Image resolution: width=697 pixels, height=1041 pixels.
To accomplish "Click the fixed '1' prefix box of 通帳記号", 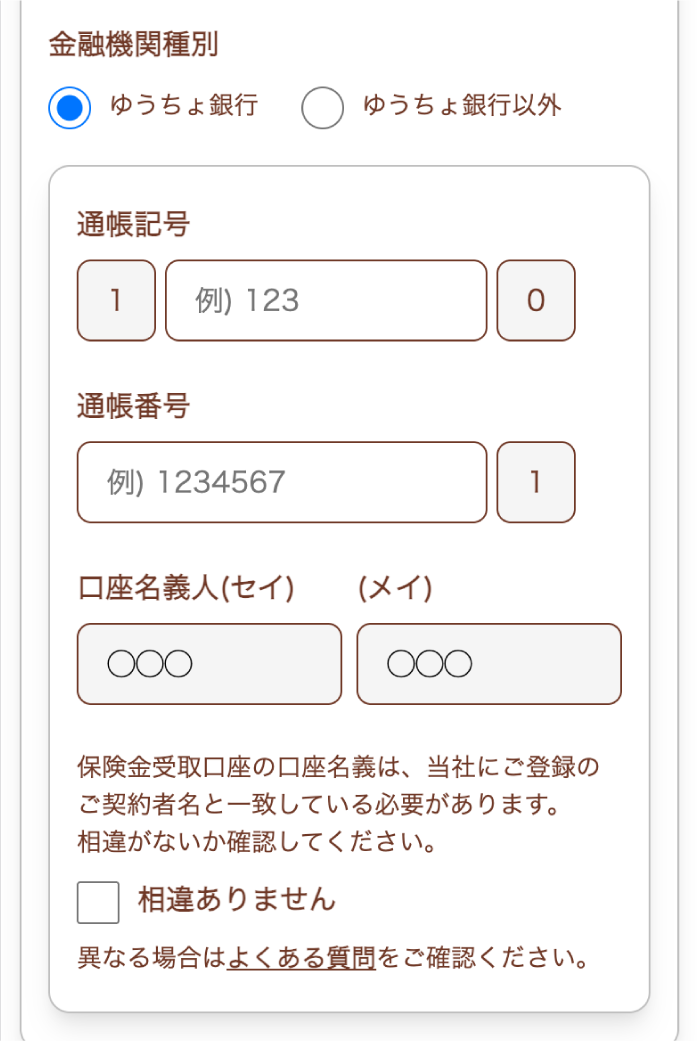I will click(x=115, y=300).
